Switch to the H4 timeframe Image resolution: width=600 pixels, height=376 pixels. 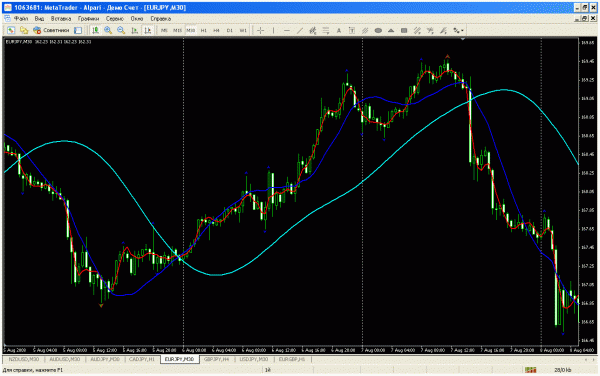(x=217, y=30)
